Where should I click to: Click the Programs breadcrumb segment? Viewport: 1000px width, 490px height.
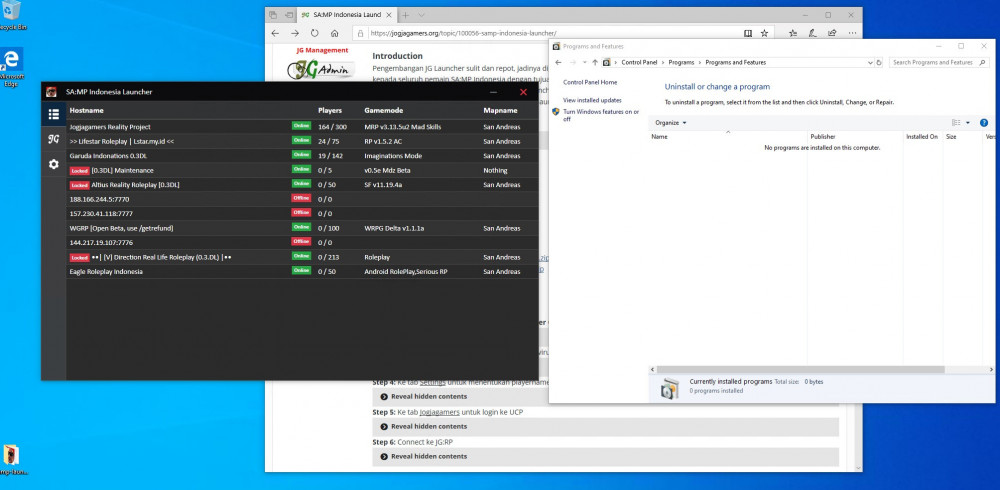(x=681, y=63)
